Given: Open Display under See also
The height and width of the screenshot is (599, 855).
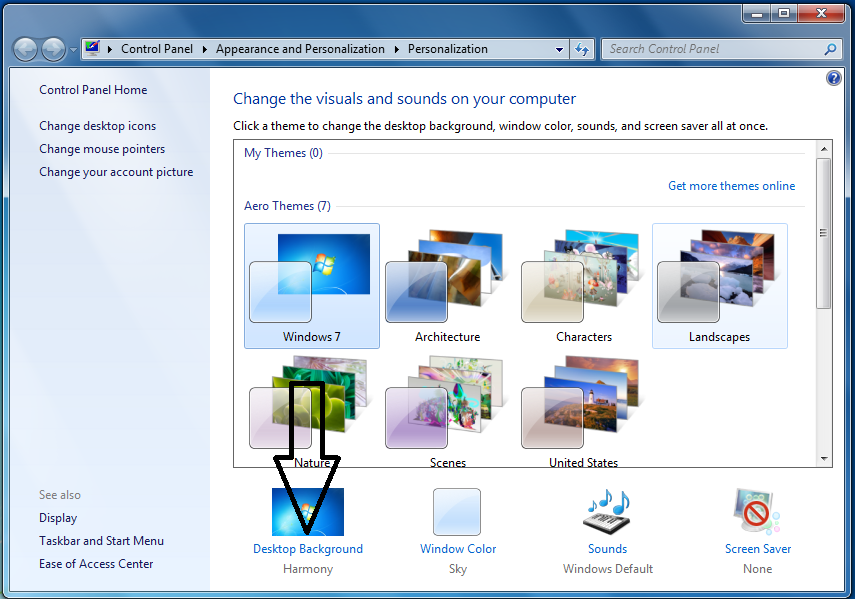Looking at the screenshot, I should 58,518.
